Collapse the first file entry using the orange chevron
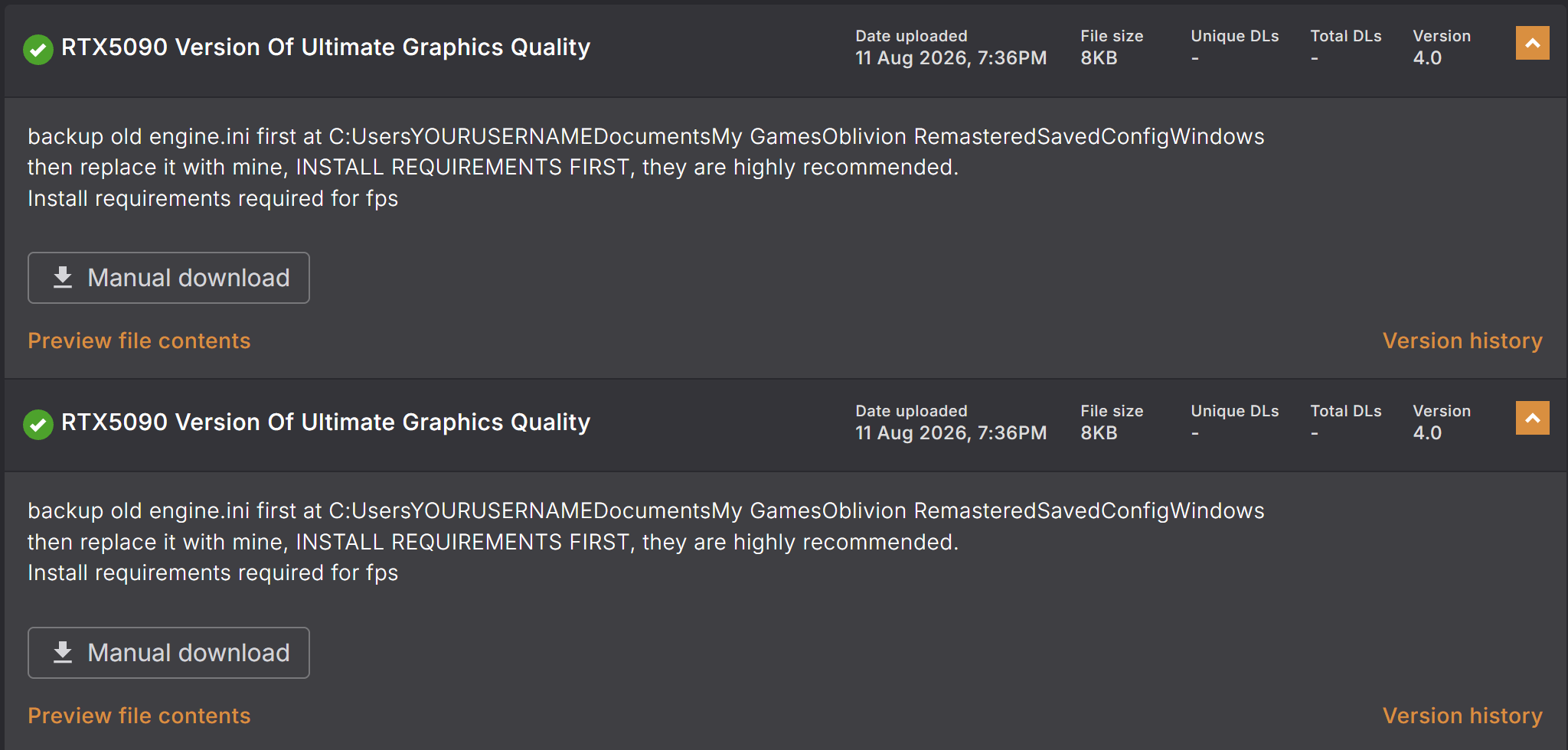The height and width of the screenshot is (750, 1568). point(1532,43)
